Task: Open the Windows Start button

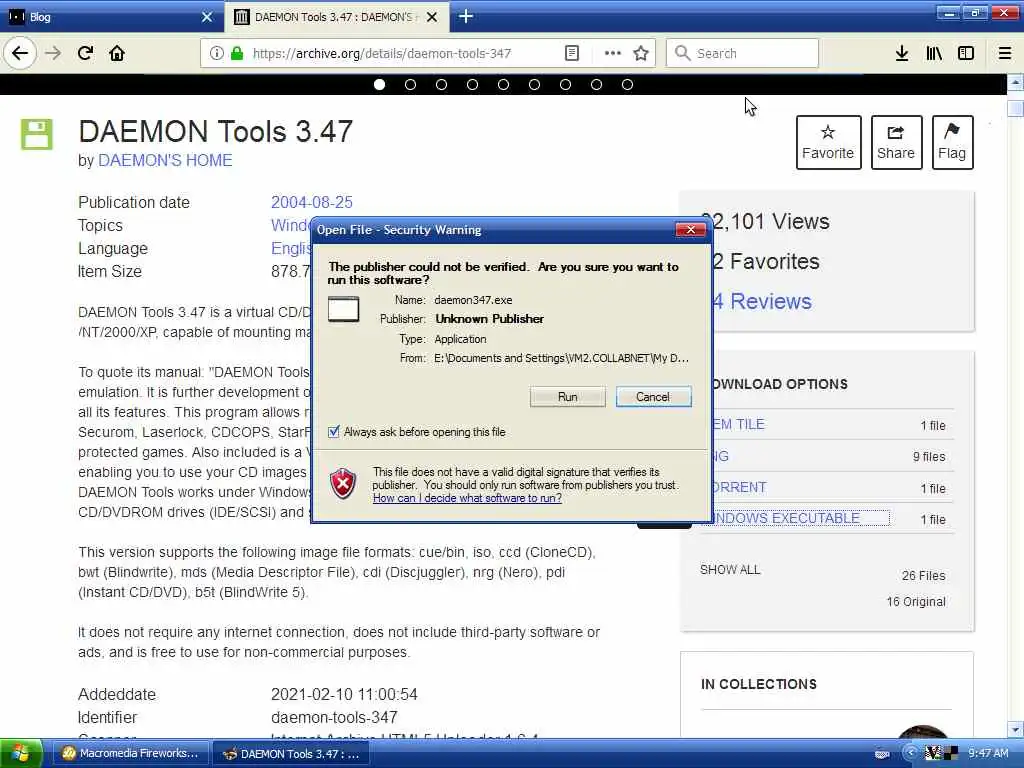Action: coord(22,754)
